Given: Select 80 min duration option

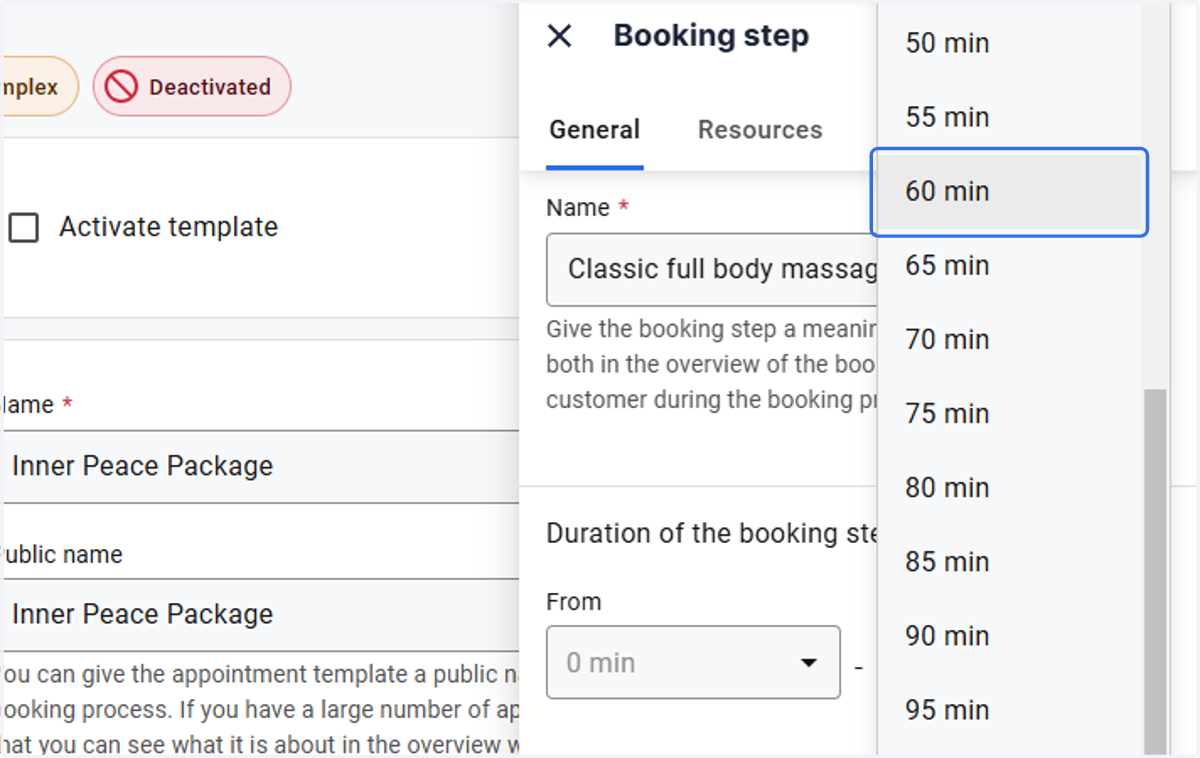Looking at the screenshot, I should tap(1010, 487).
